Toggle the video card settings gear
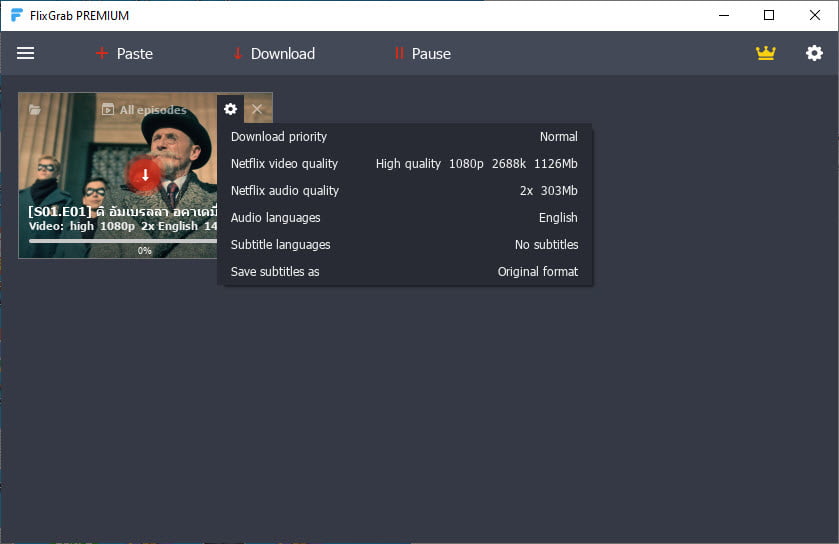This screenshot has height=544, width=839. point(231,109)
